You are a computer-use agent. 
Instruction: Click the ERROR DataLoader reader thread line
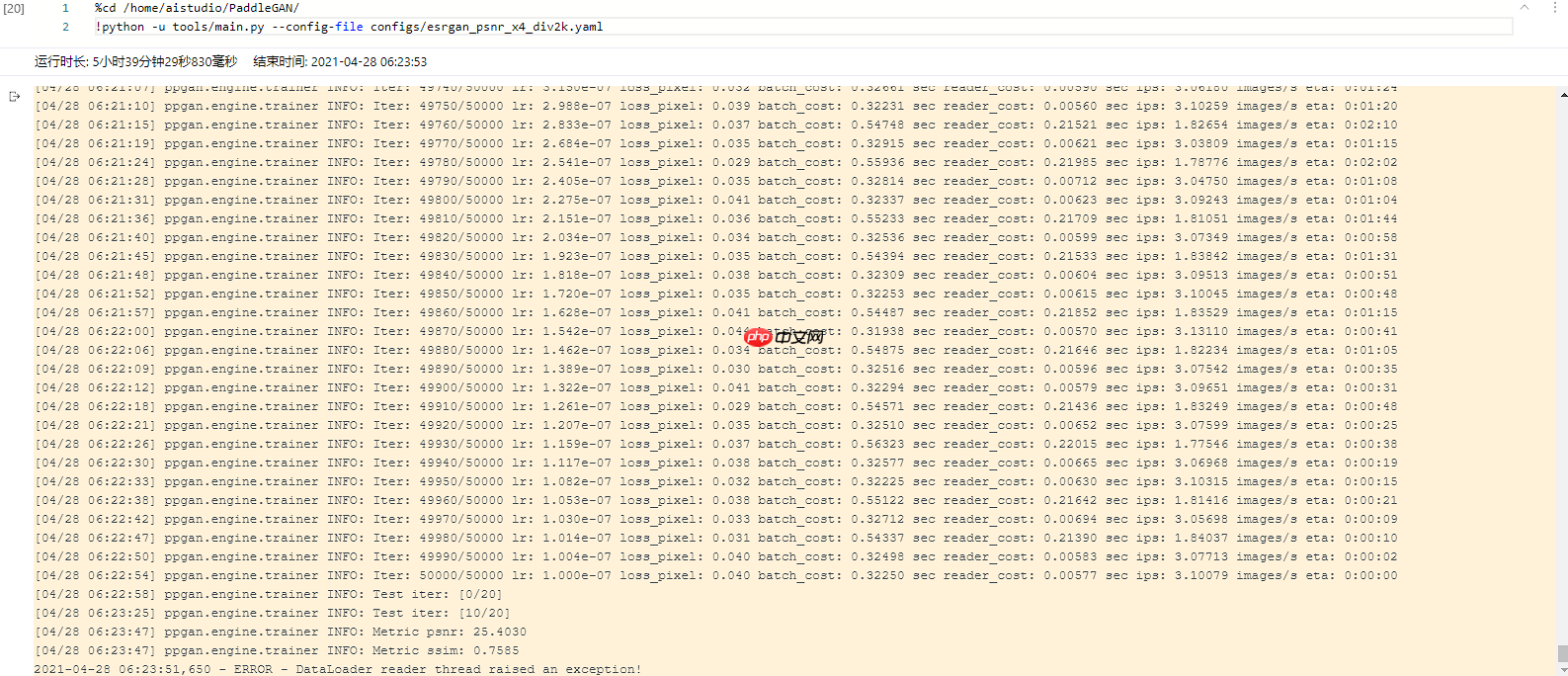[x=337, y=669]
